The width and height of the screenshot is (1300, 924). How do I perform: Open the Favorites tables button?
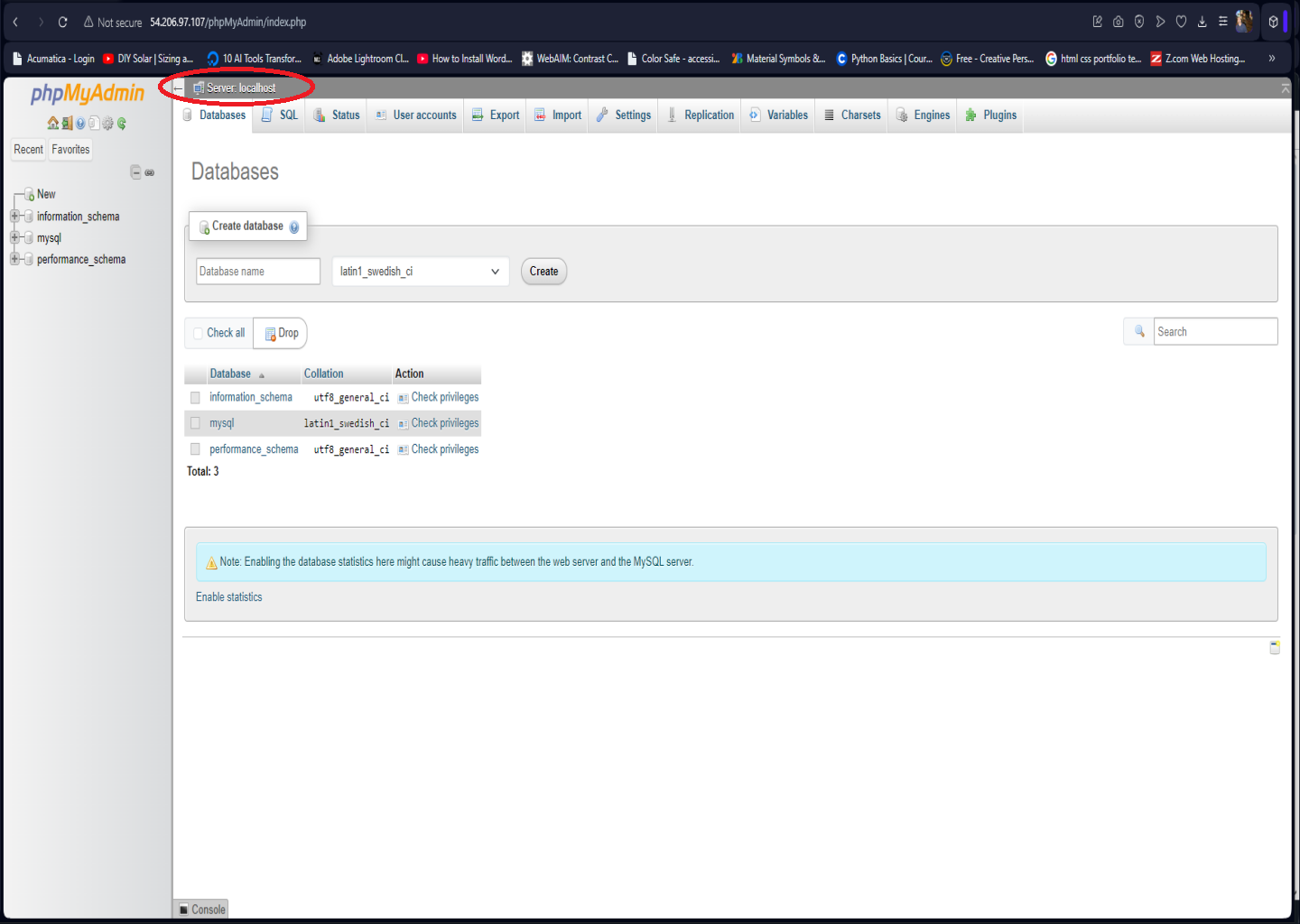click(x=70, y=150)
